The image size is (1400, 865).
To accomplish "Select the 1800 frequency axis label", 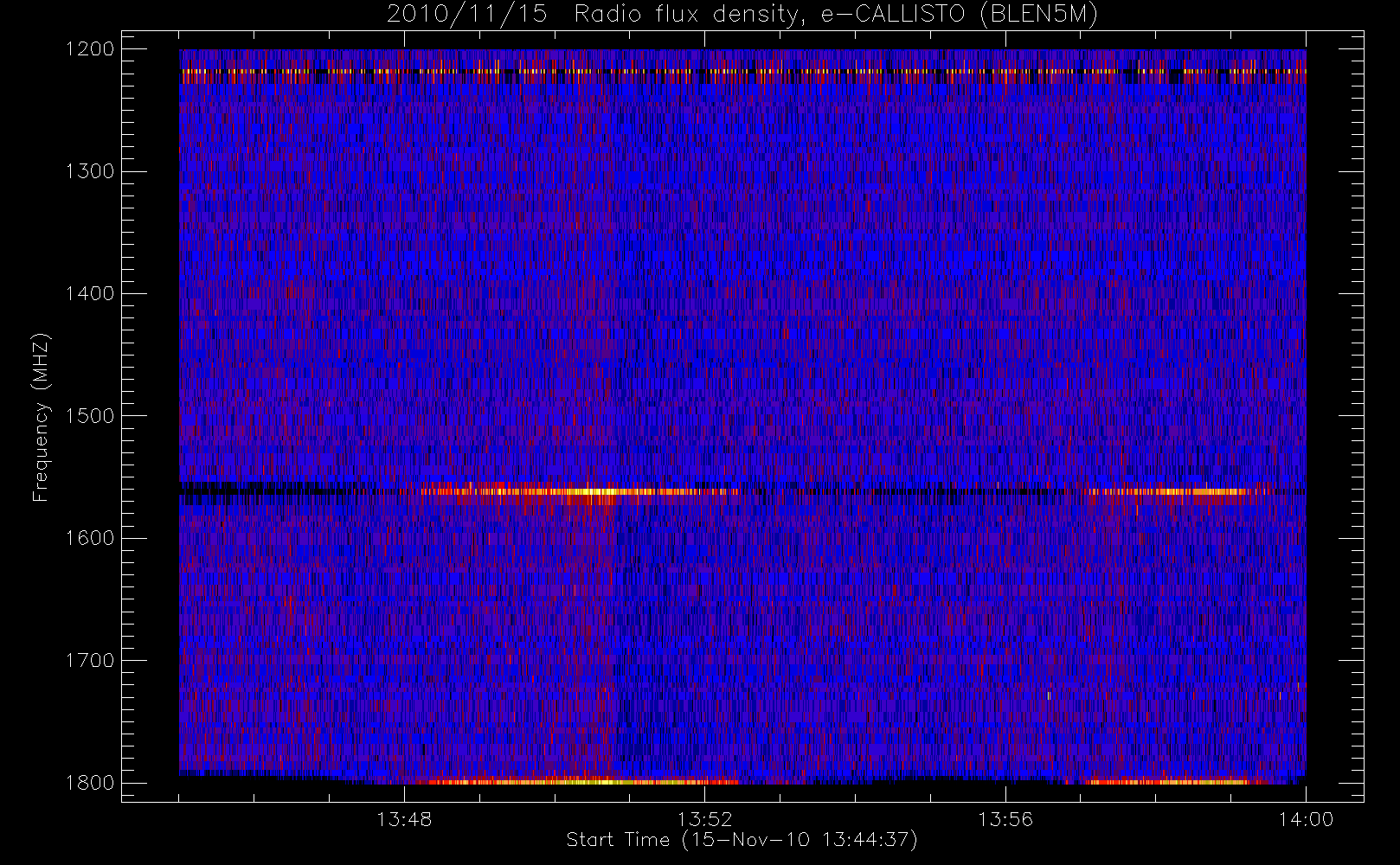I will click(x=90, y=783).
